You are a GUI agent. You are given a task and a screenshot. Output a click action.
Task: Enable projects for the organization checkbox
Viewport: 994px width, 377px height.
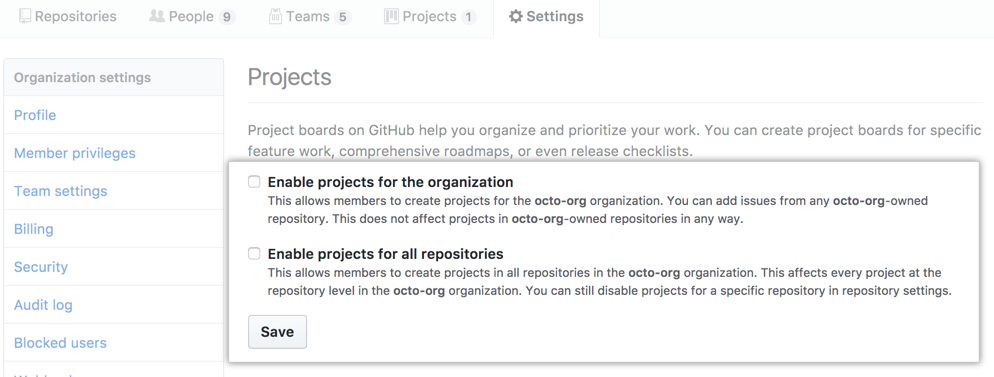254,182
